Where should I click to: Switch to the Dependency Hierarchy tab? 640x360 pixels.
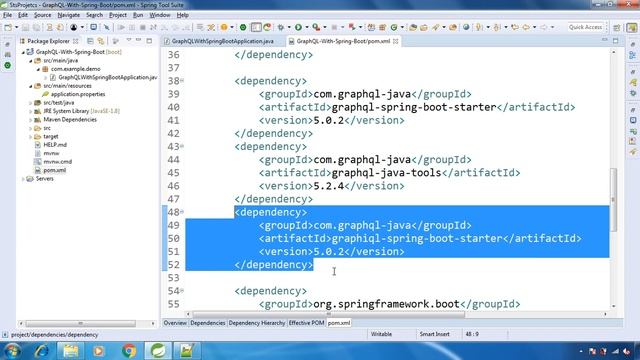(257, 323)
